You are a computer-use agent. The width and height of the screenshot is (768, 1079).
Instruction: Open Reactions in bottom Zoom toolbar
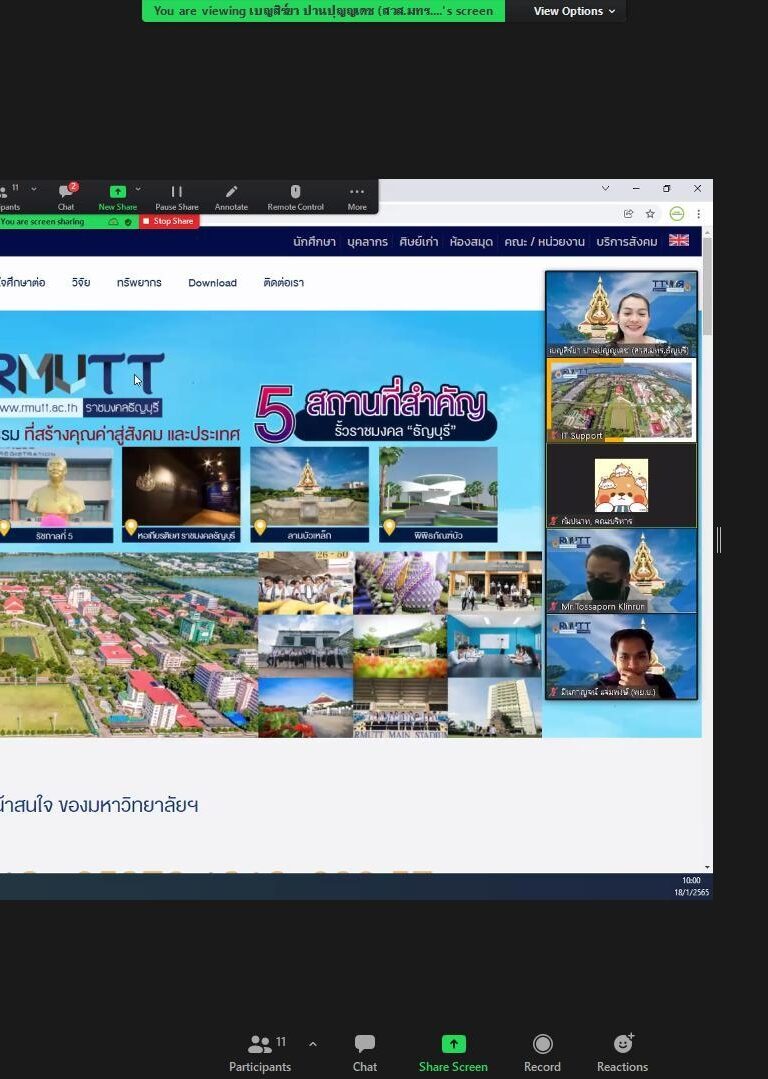click(622, 1054)
